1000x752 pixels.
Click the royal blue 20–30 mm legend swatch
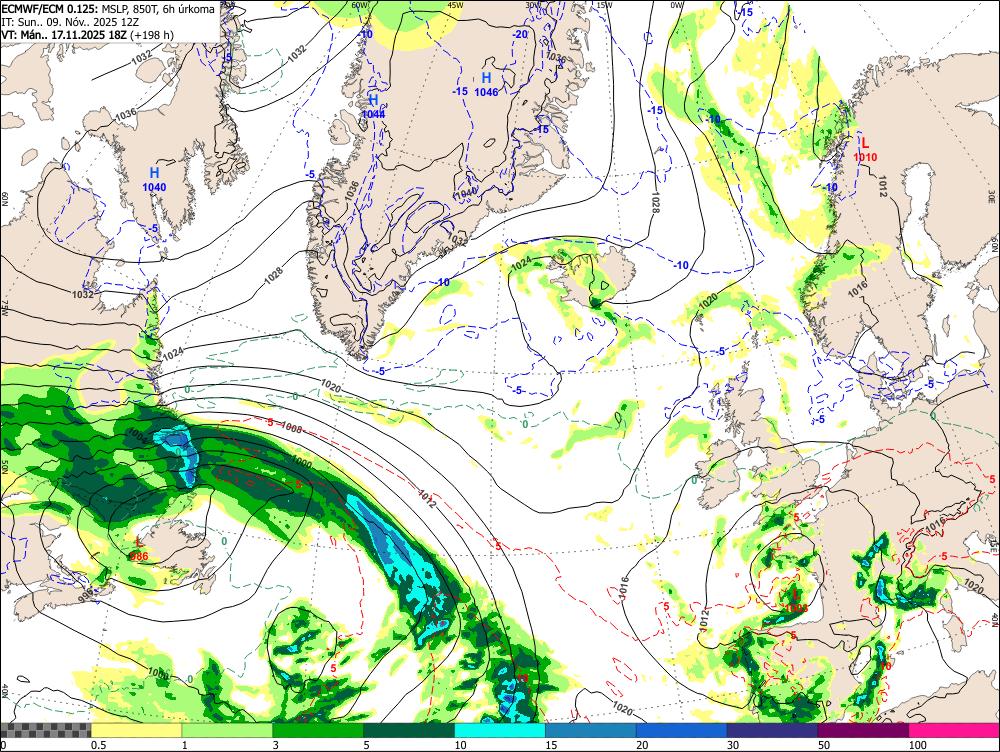click(682, 730)
